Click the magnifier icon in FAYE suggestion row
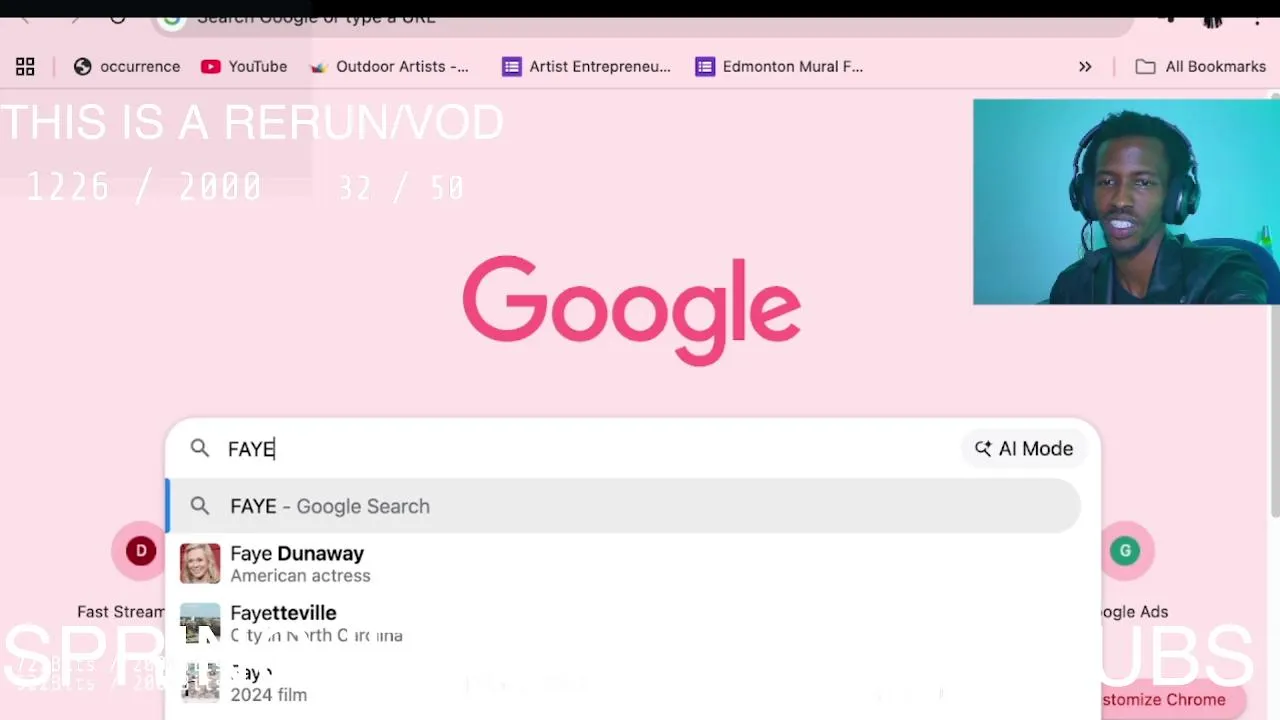 [200, 506]
